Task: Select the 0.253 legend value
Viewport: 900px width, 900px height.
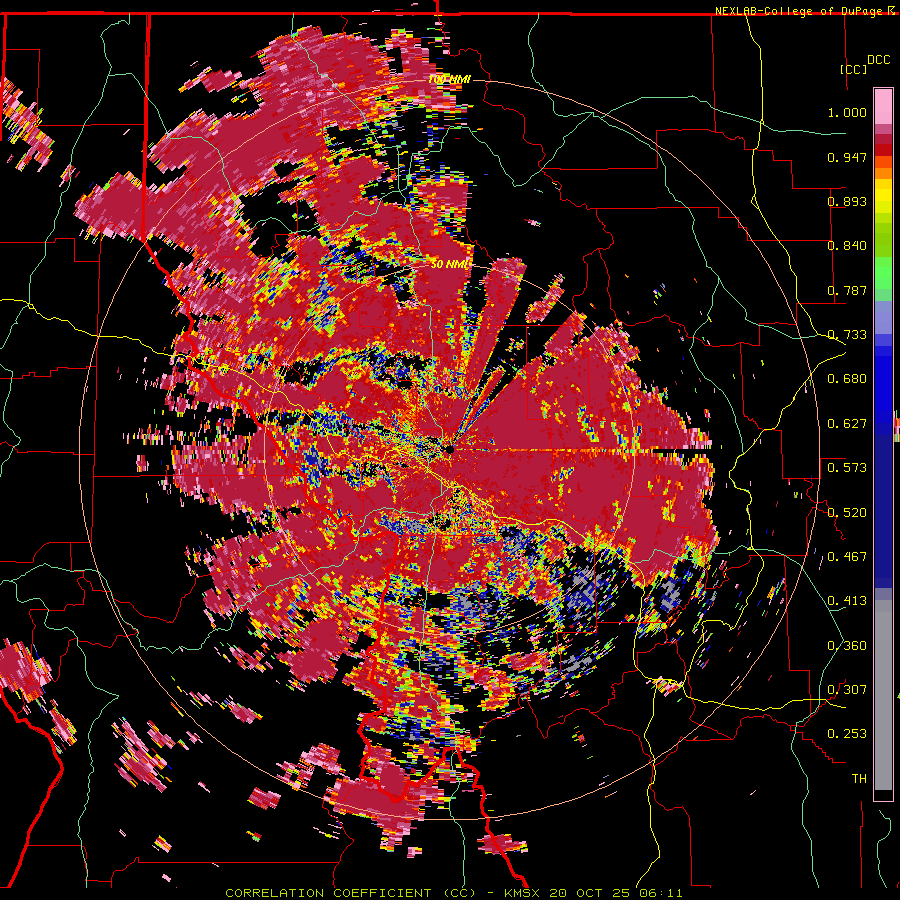Action: coord(847,734)
